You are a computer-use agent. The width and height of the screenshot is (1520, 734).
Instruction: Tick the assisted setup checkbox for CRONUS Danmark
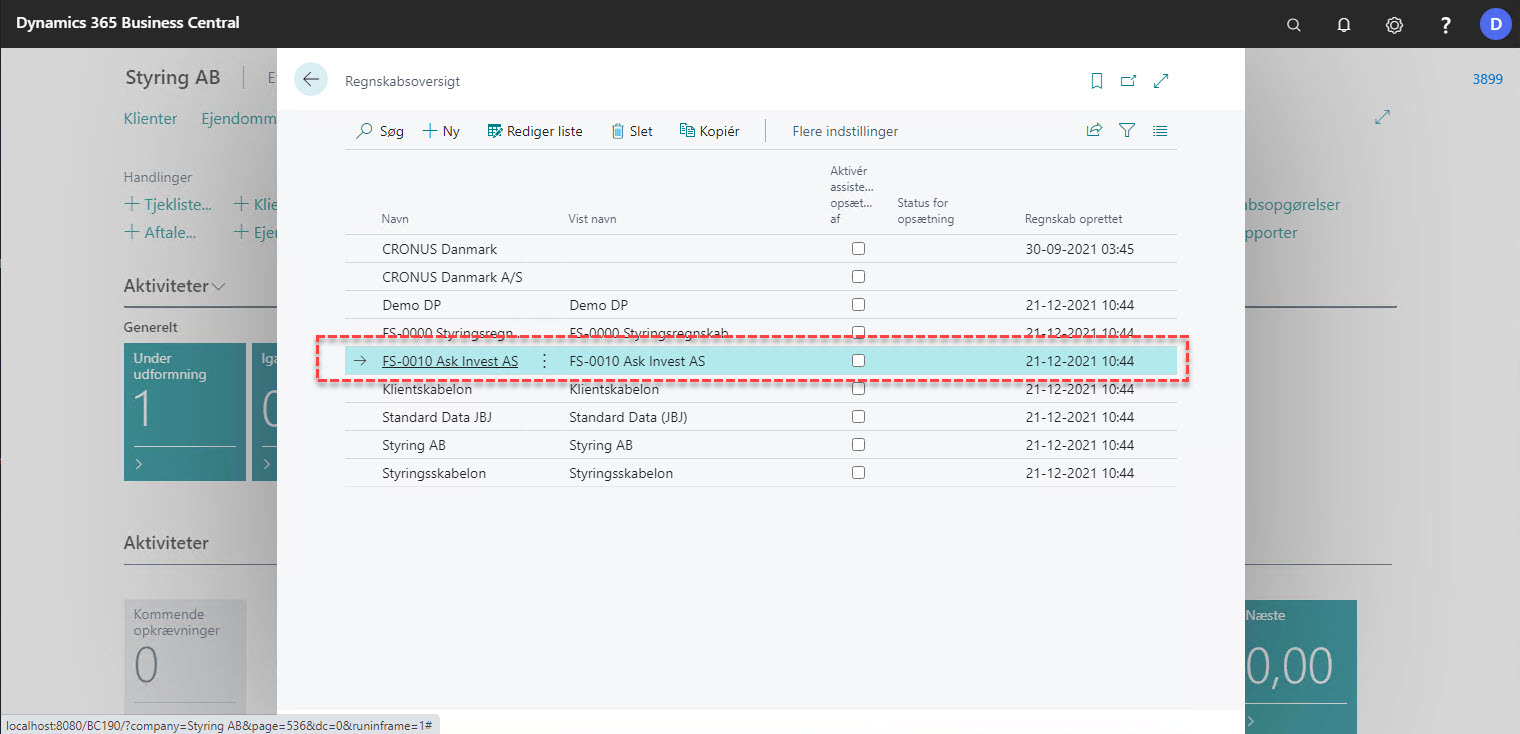[x=858, y=249]
